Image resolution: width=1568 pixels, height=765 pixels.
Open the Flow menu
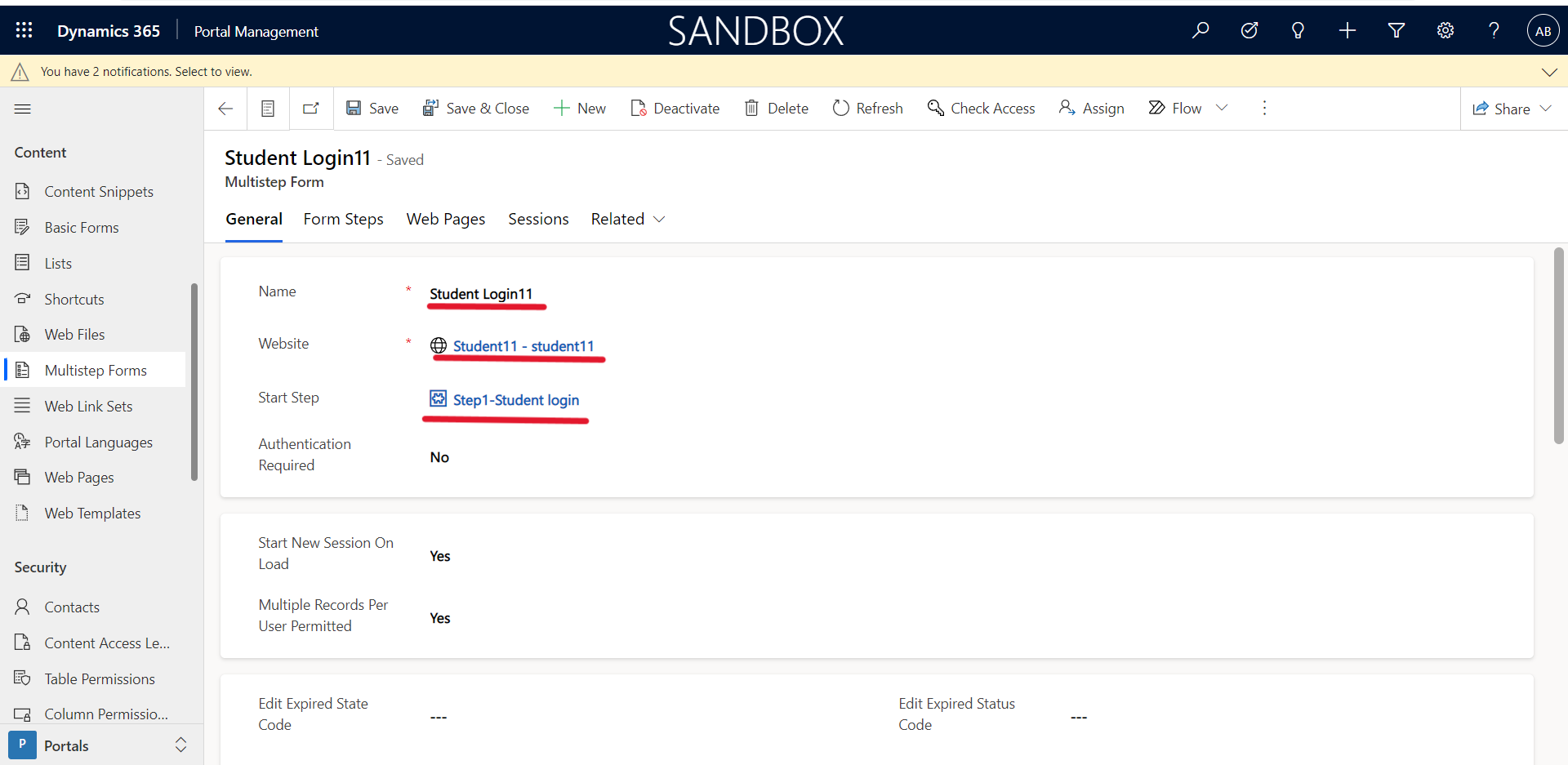[1188, 109]
